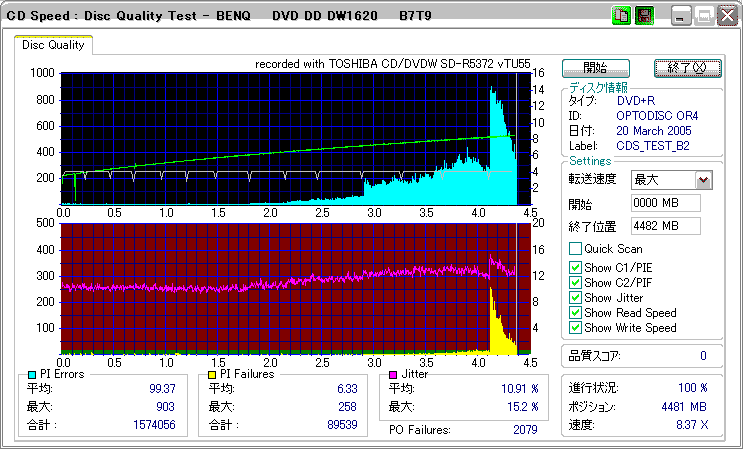
Task: Click the Jitter average 10.91 %
Action: point(520,389)
